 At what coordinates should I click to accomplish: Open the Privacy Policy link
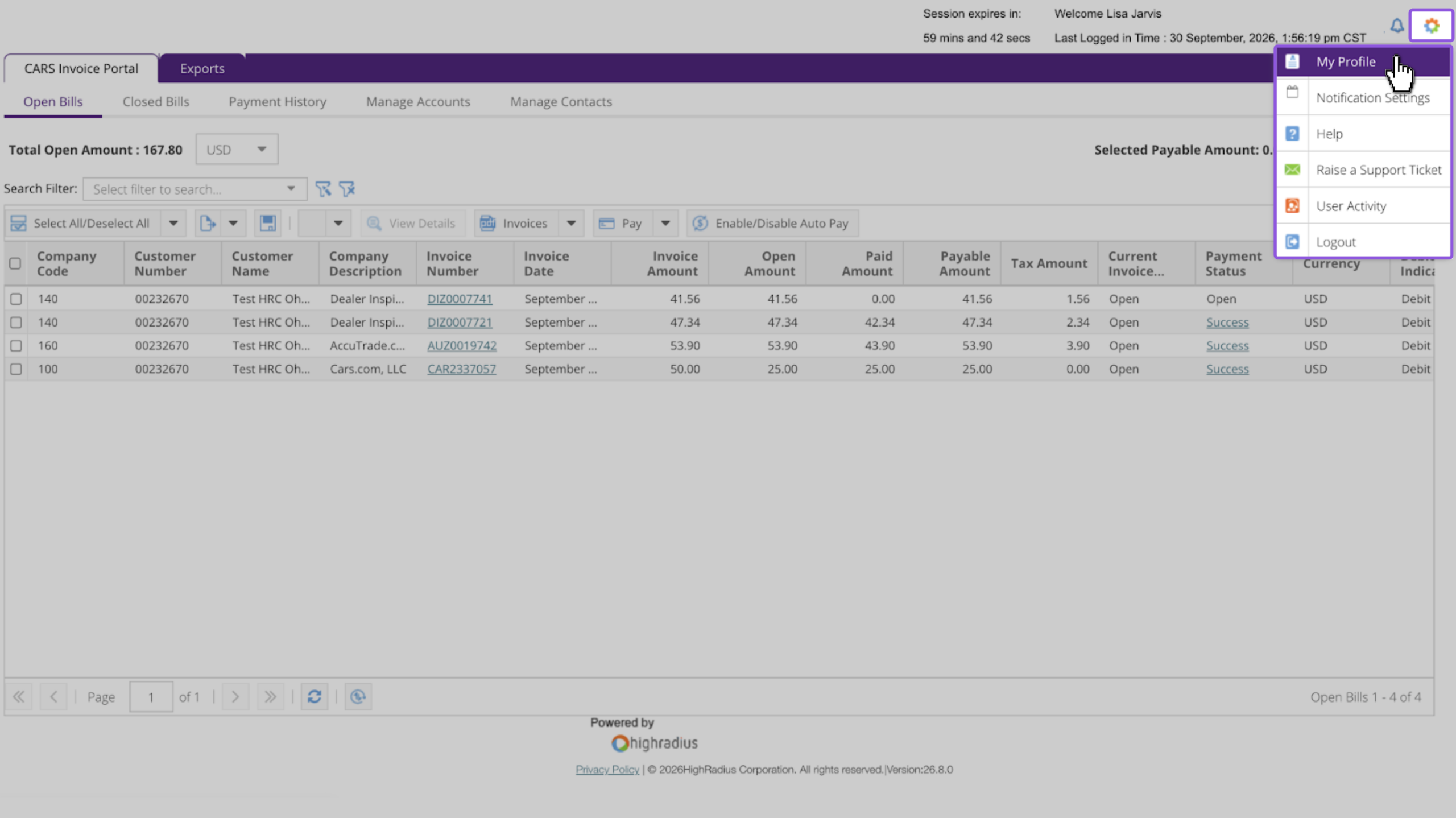(x=607, y=769)
